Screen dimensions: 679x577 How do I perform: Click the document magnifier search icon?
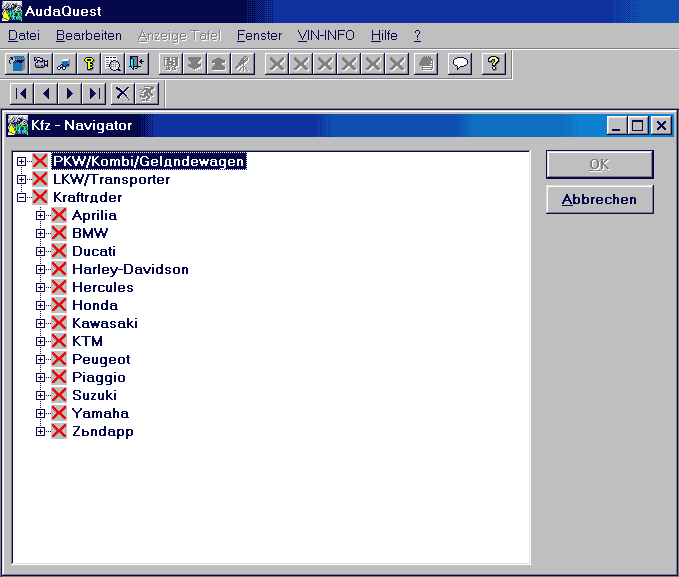(113, 64)
